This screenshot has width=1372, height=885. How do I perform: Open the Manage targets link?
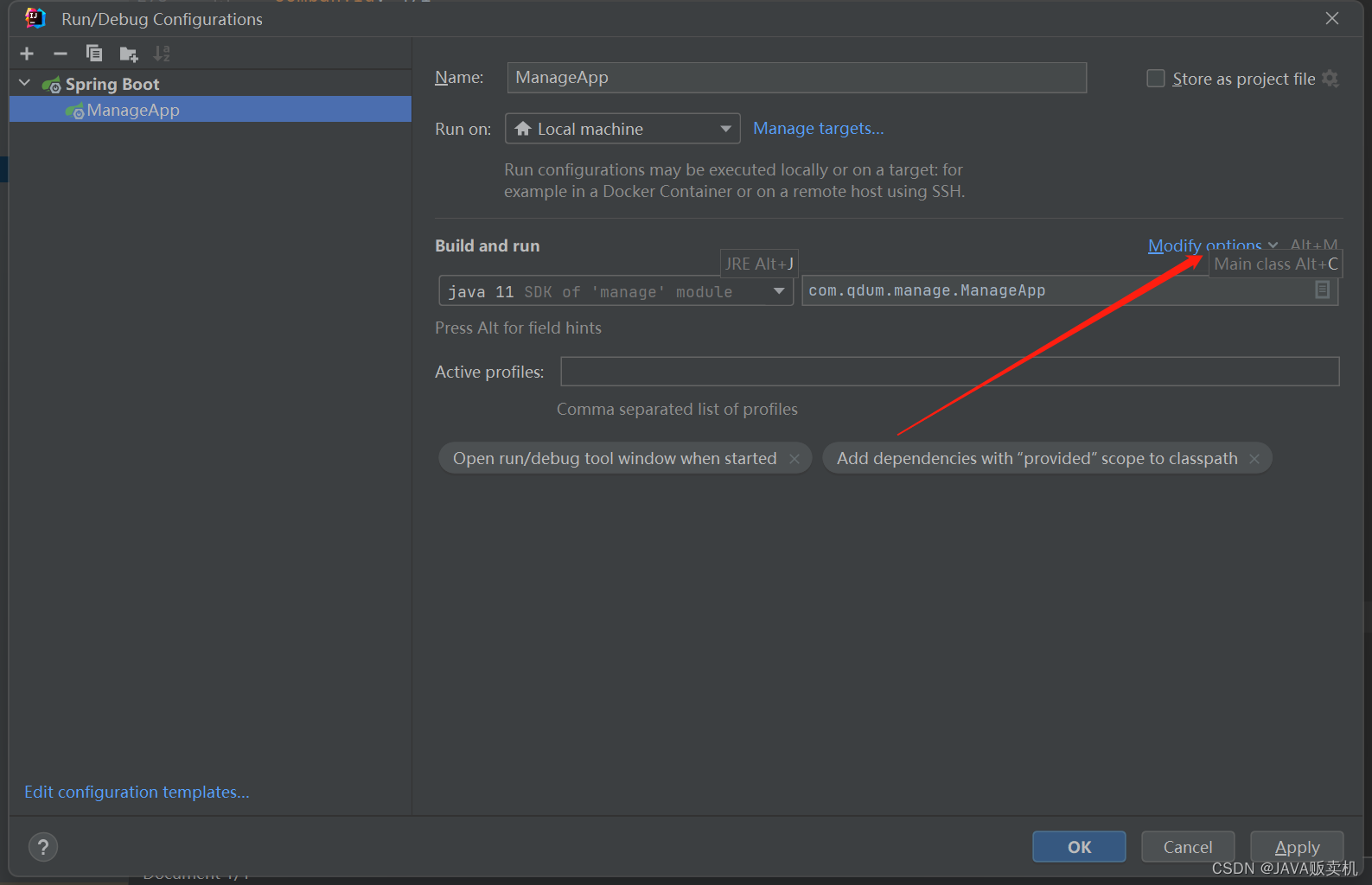pos(818,128)
